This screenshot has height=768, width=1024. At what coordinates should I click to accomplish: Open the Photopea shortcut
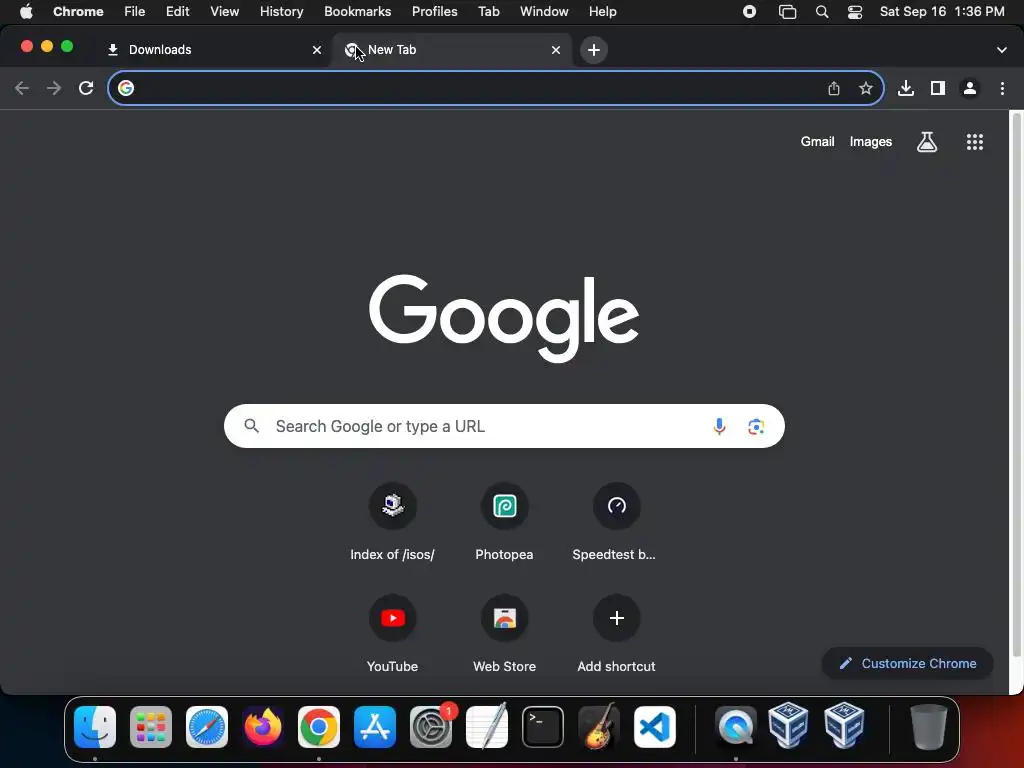[x=504, y=522]
